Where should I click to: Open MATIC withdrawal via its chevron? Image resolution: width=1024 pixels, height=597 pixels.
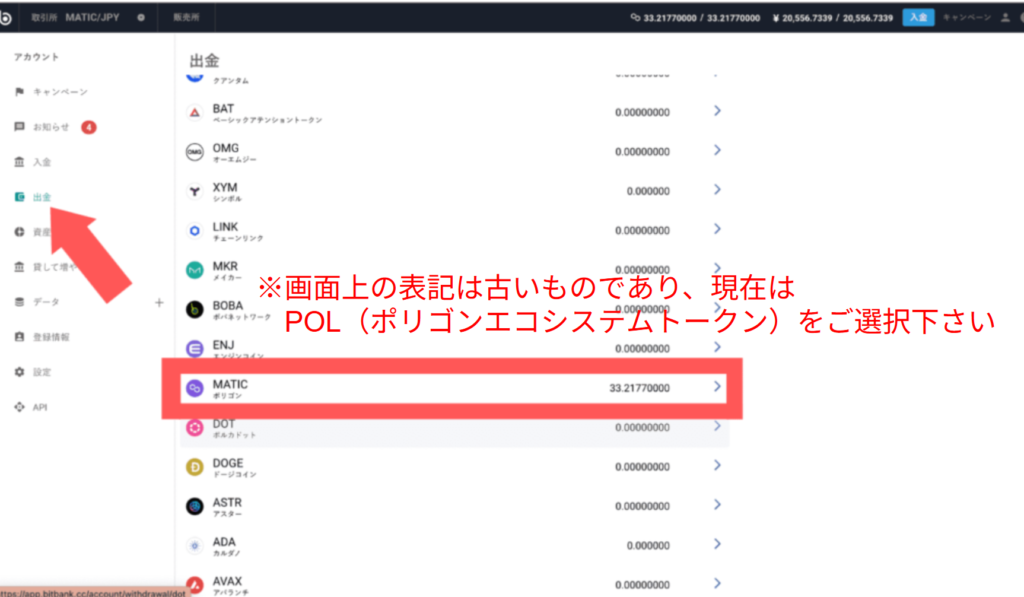717,387
